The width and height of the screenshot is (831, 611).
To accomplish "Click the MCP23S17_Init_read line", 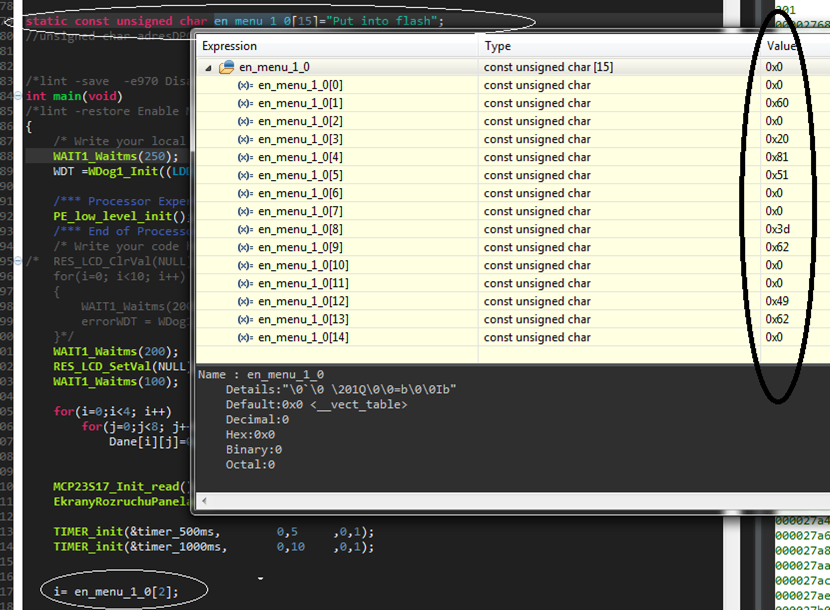I will (121, 486).
